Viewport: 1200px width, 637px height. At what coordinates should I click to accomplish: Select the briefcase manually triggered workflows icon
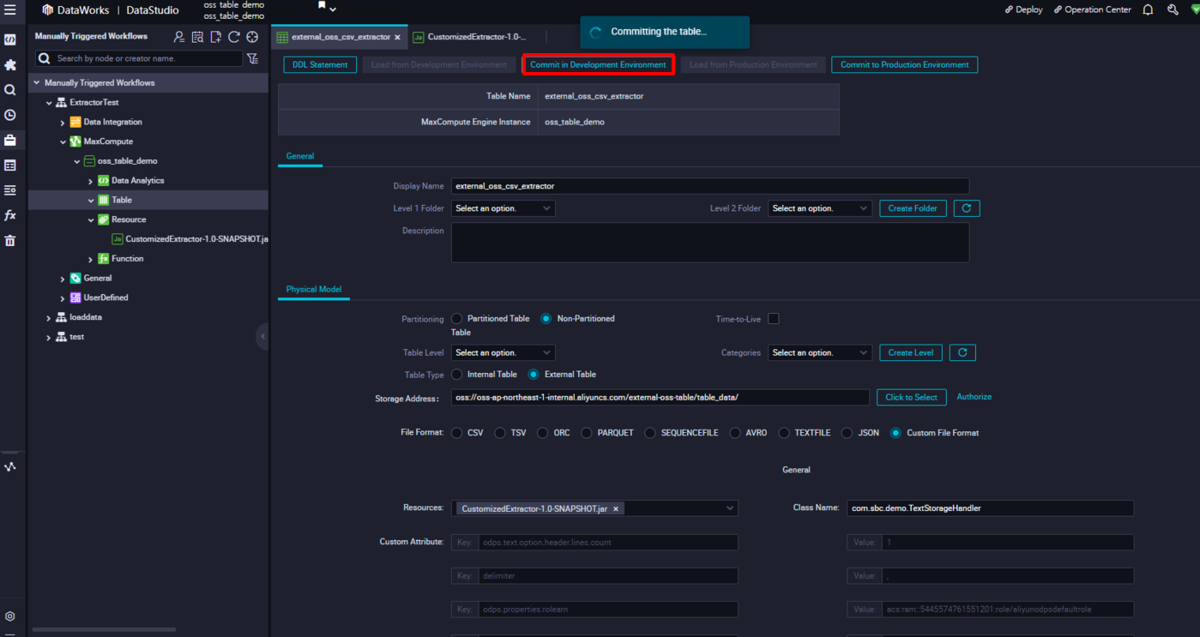[10, 140]
